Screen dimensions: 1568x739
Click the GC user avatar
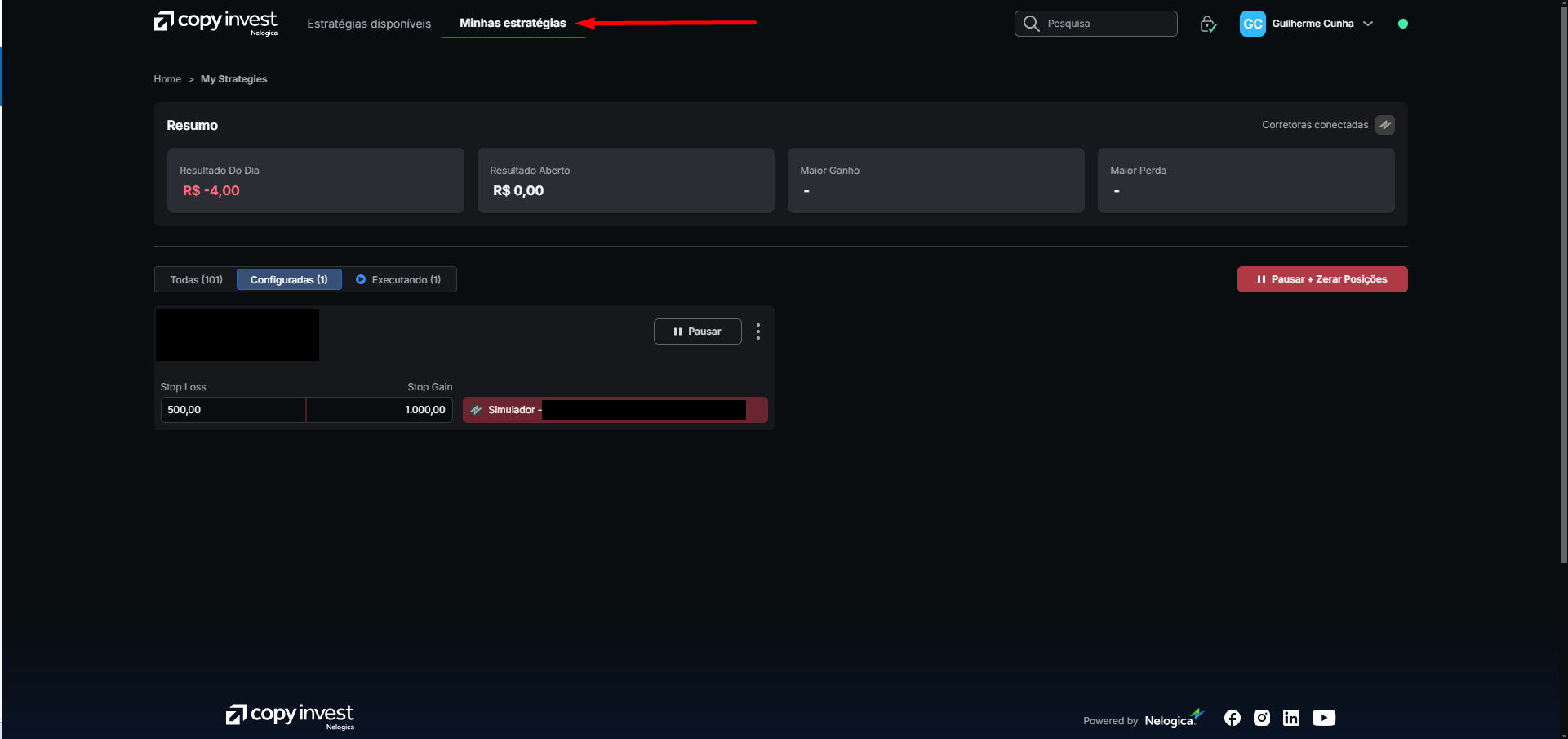[1252, 24]
